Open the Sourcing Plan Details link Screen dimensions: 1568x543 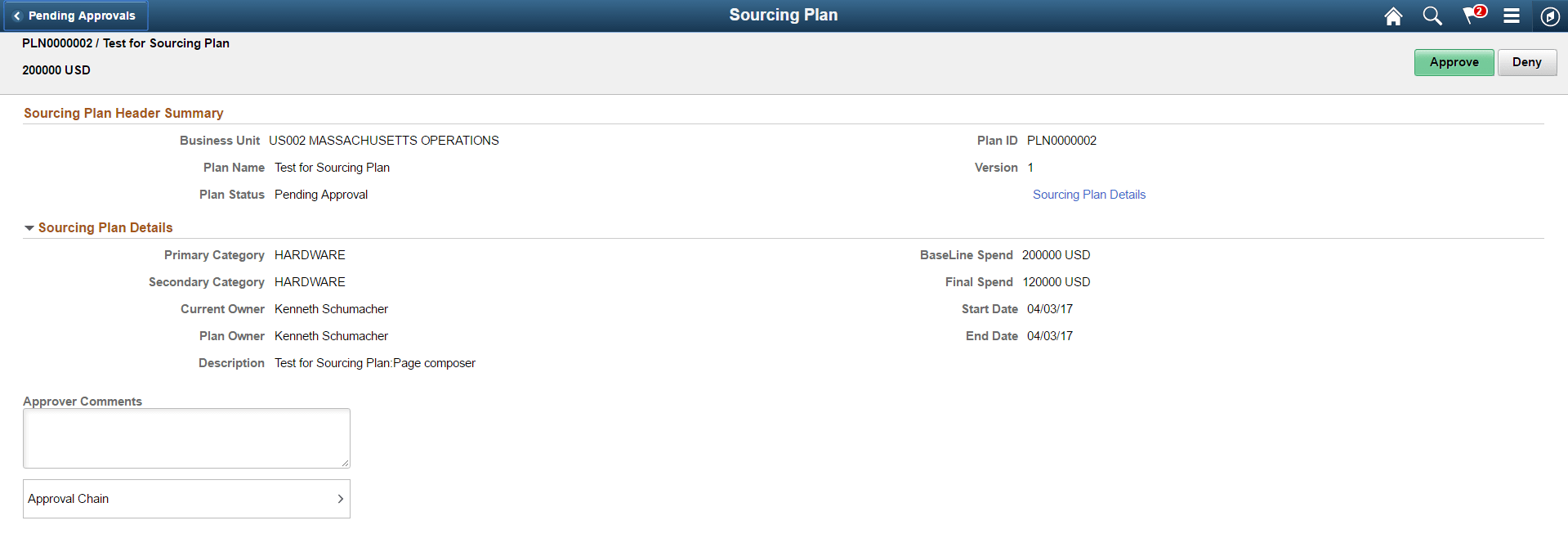1089,194
